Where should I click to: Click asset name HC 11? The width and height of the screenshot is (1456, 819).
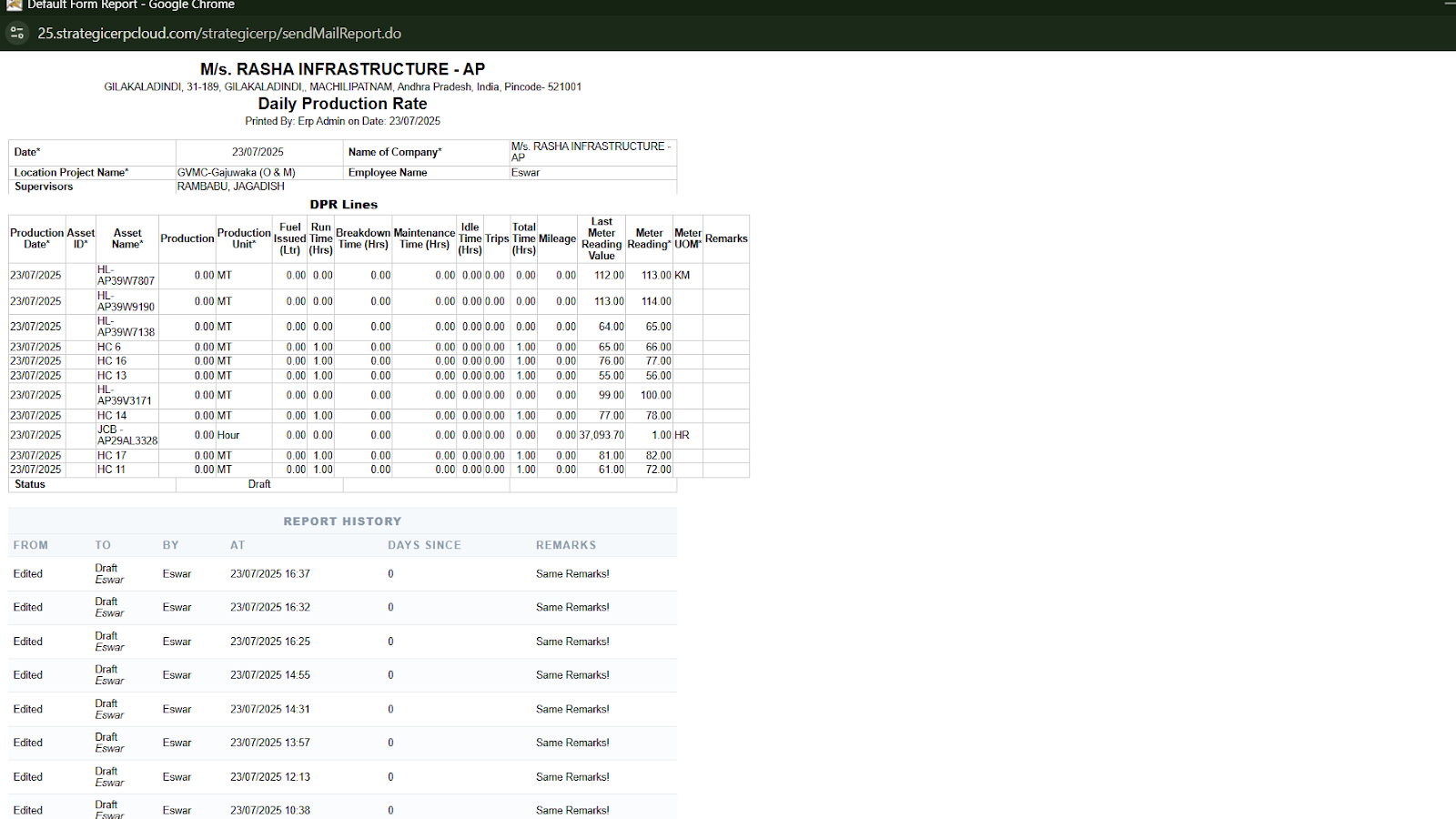coord(112,470)
